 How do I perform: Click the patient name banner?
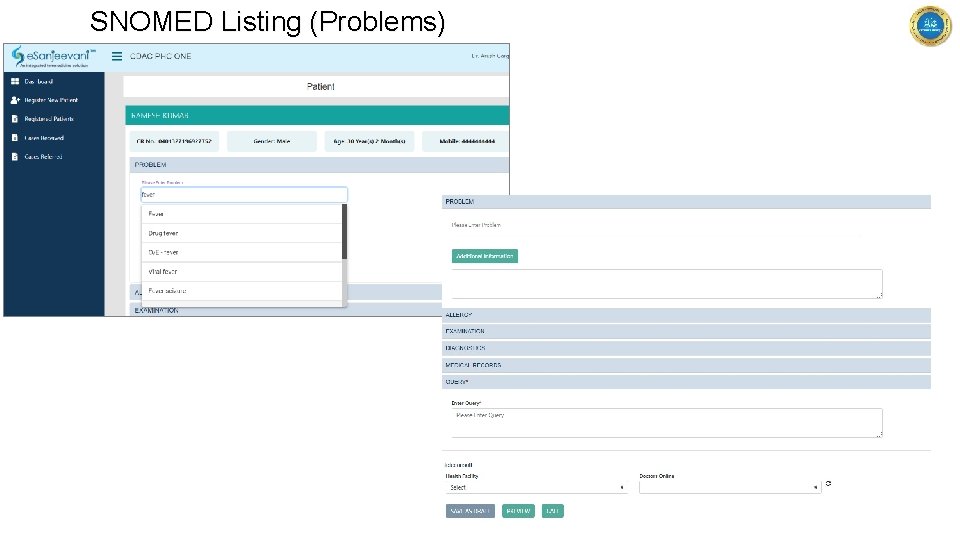(317, 115)
